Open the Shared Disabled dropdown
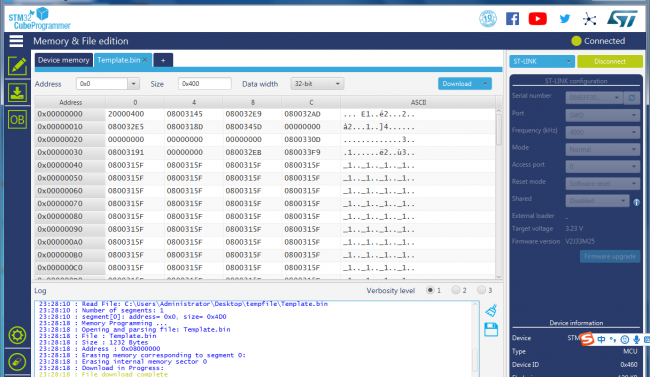Image resolution: width=650 pixels, height=377 pixels. coord(597,201)
